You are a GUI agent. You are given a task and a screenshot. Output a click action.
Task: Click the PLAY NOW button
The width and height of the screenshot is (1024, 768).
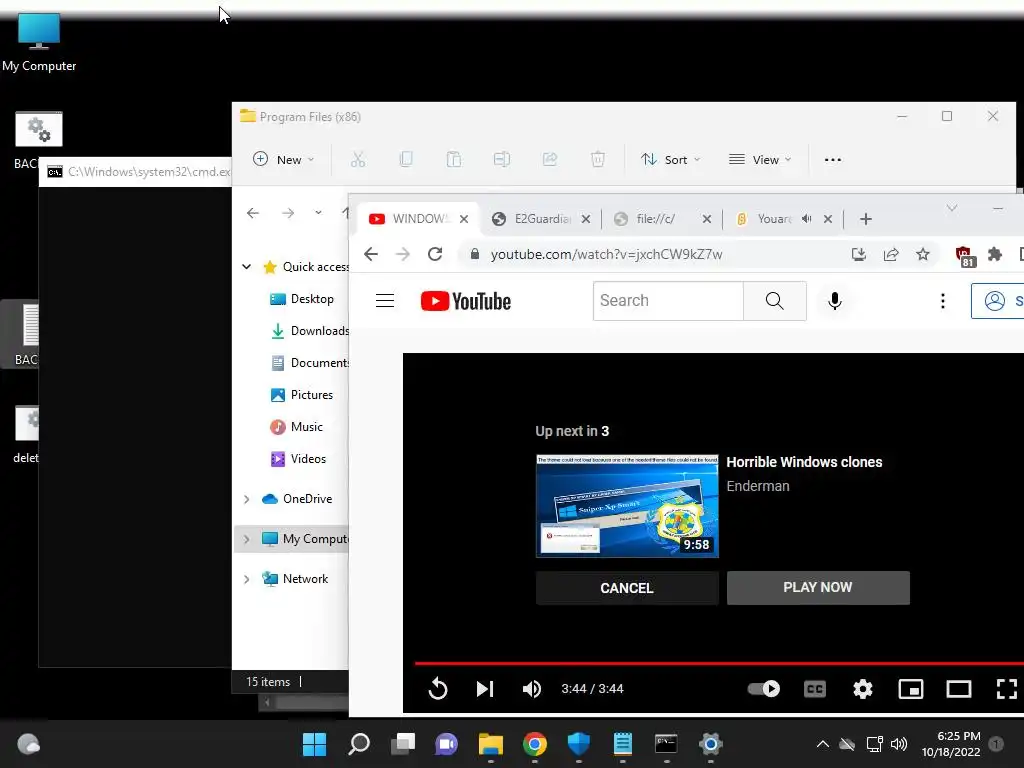pyautogui.click(x=818, y=587)
